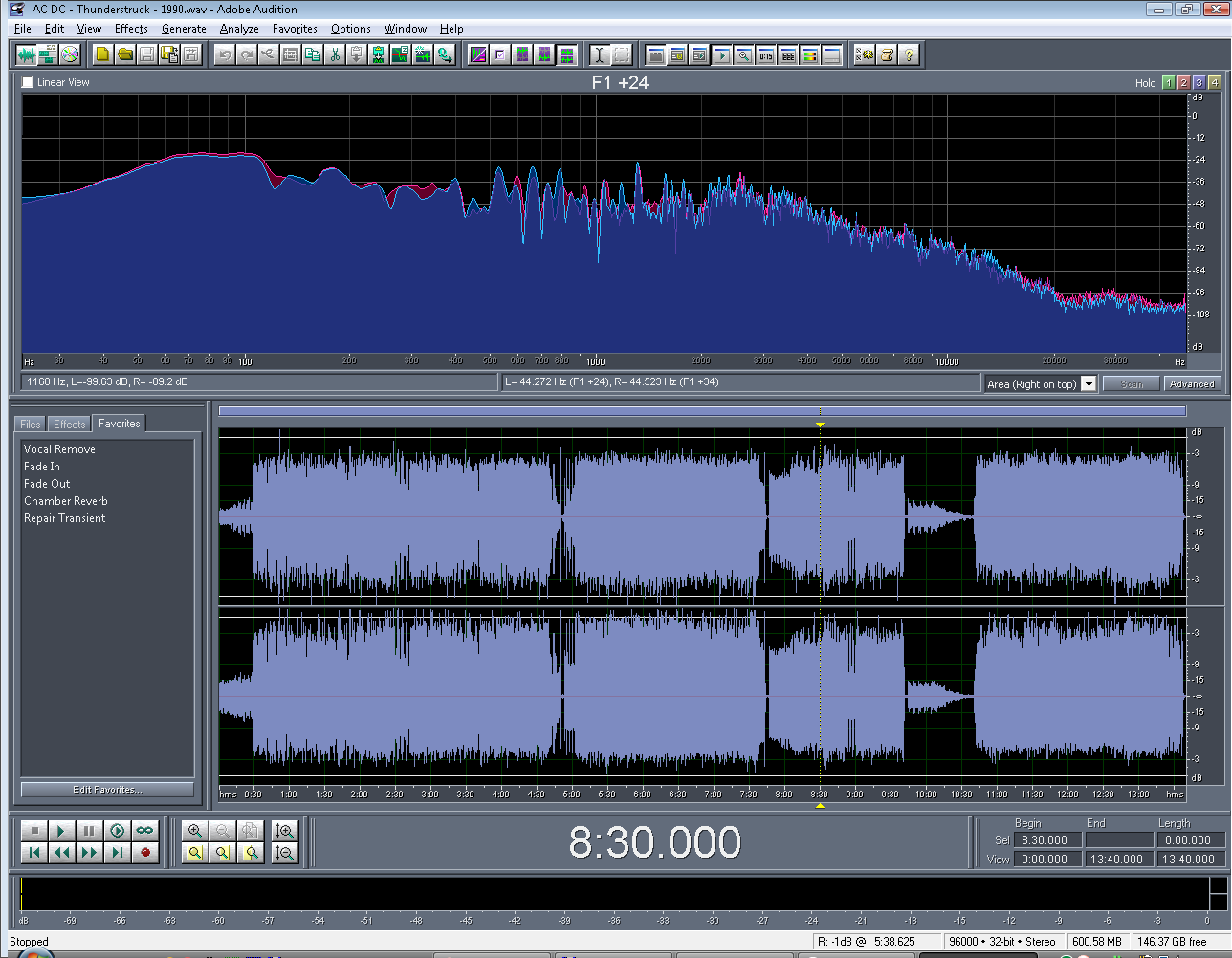
Task: Select the Time Selection cursor tool
Action: click(x=599, y=54)
